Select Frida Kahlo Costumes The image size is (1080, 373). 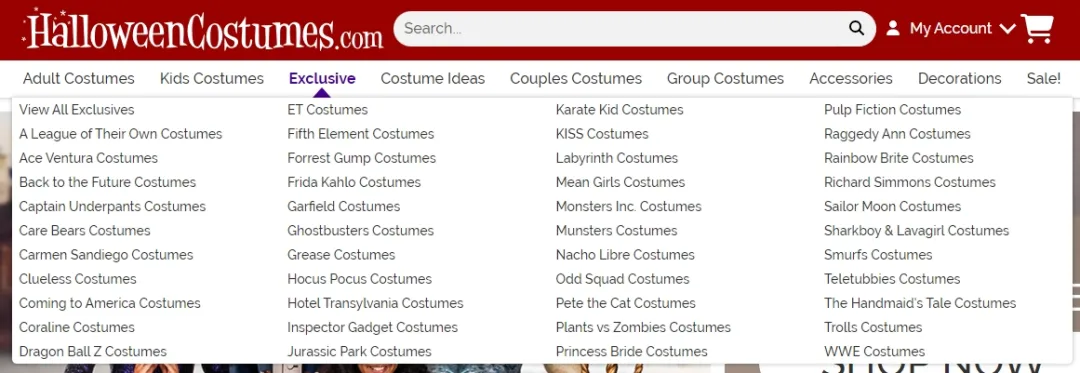[x=354, y=182]
